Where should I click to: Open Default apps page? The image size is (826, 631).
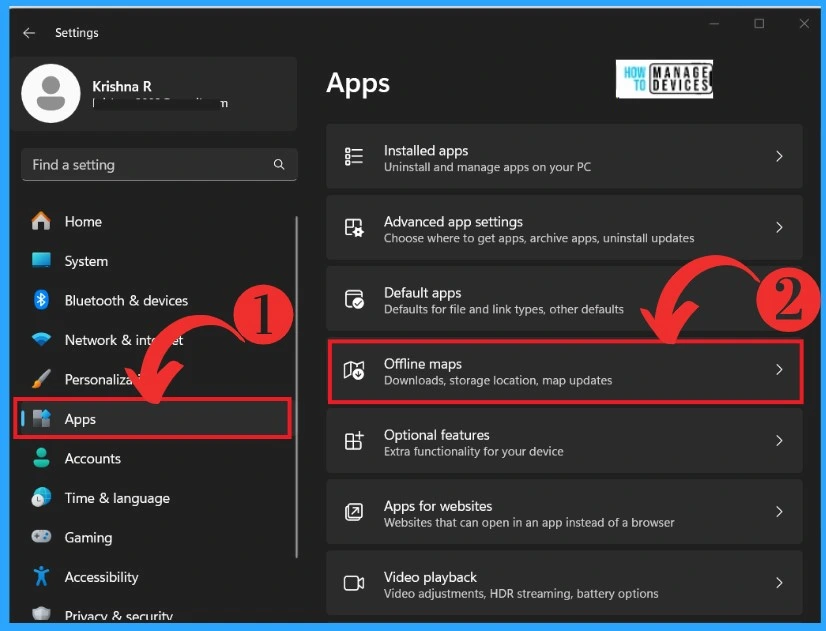[x=564, y=299]
